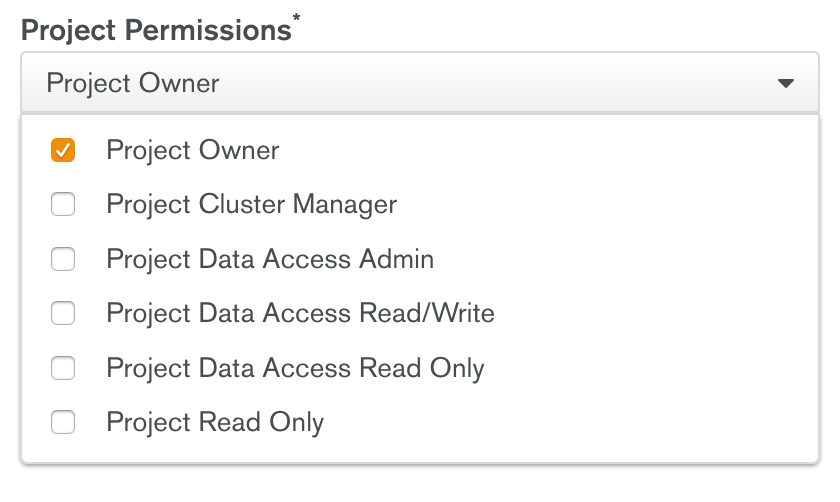Tick the Project Data Access Admin checkbox
This screenshot has width=840, height=502.
[x=63, y=259]
